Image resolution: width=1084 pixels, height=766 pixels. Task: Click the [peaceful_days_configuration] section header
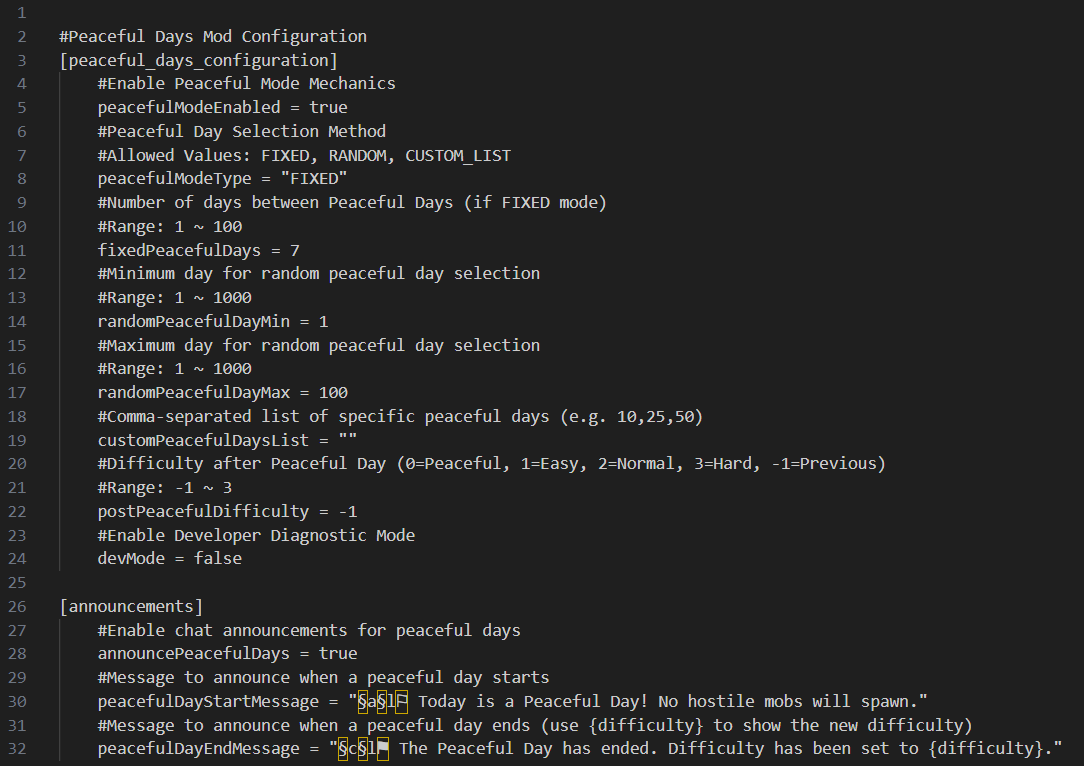click(x=198, y=60)
